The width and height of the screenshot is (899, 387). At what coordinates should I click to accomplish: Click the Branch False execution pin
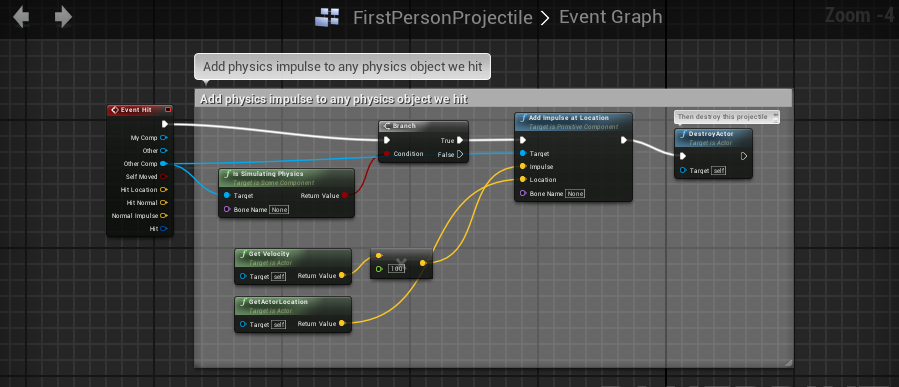[x=460, y=154]
